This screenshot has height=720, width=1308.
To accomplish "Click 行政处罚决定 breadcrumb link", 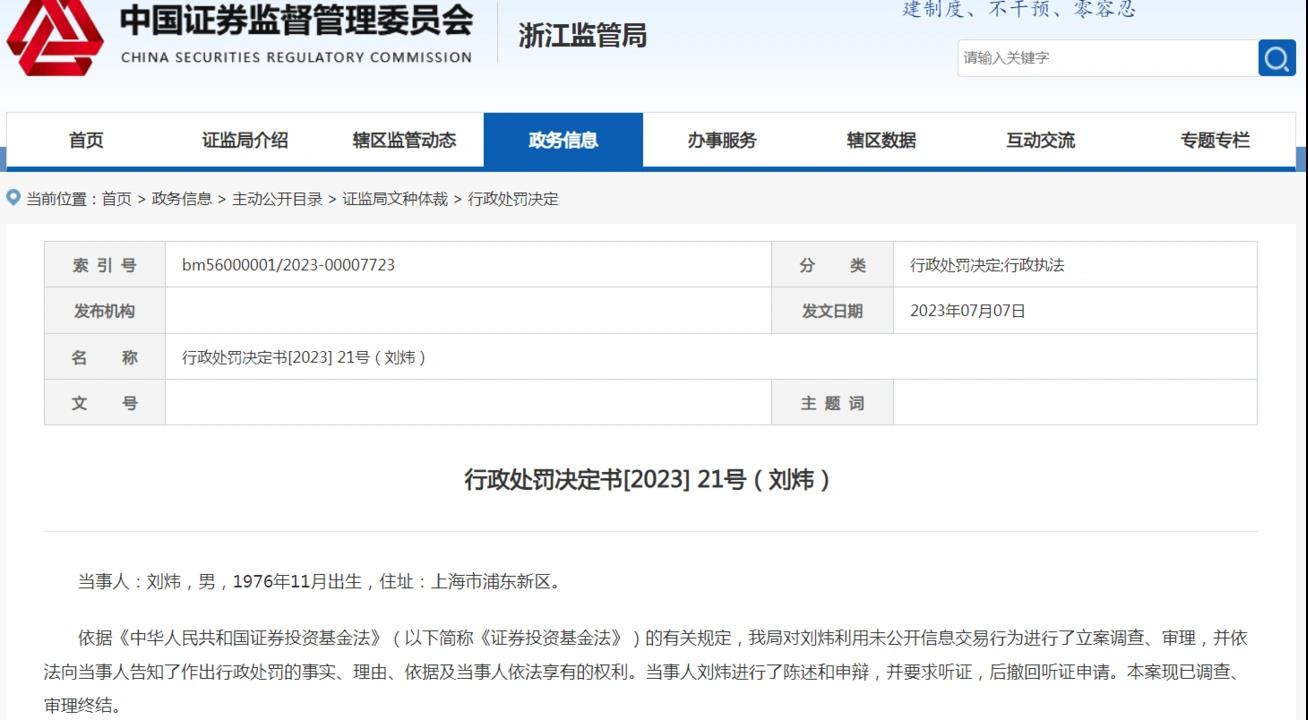I will pos(513,199).
